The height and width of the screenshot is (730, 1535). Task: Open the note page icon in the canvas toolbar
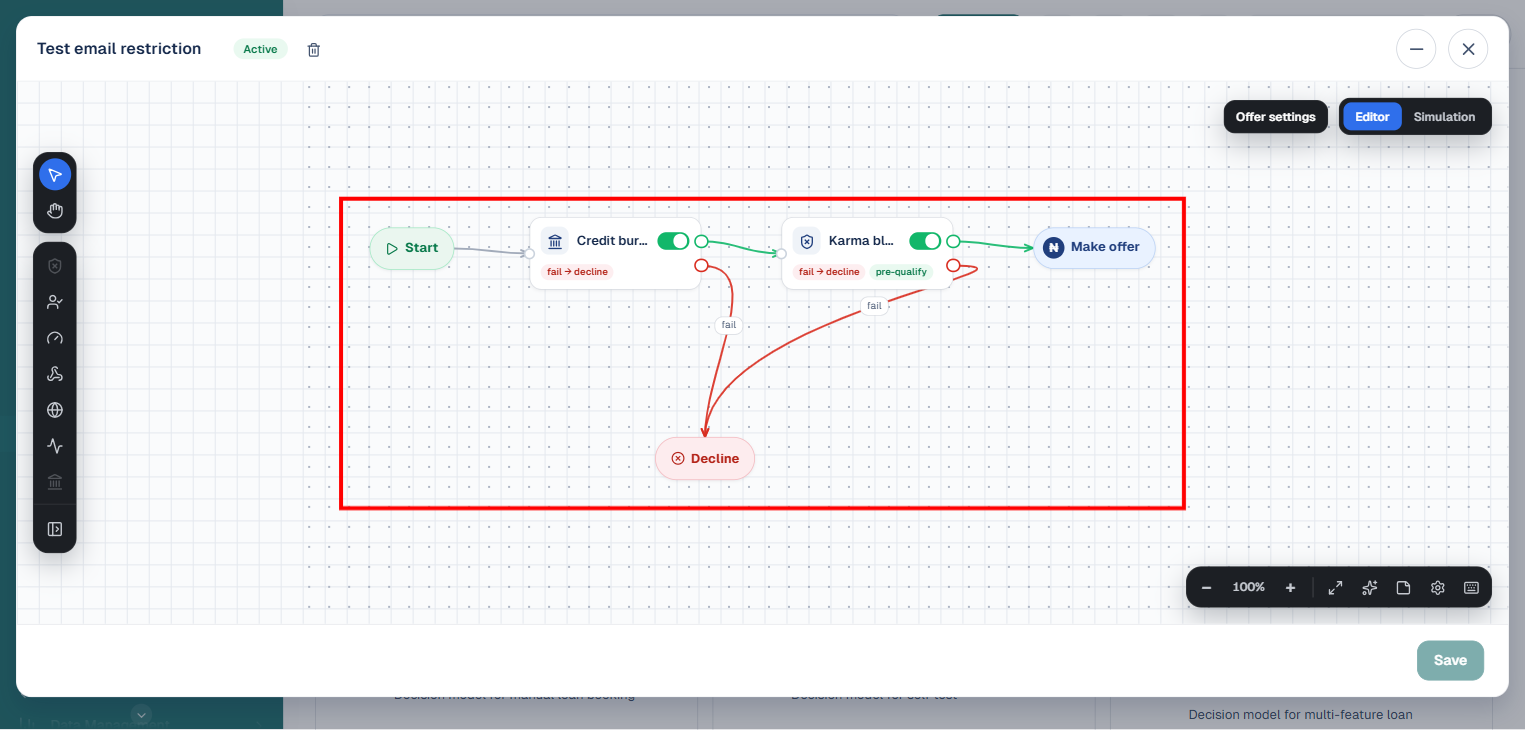point(1403,588)
